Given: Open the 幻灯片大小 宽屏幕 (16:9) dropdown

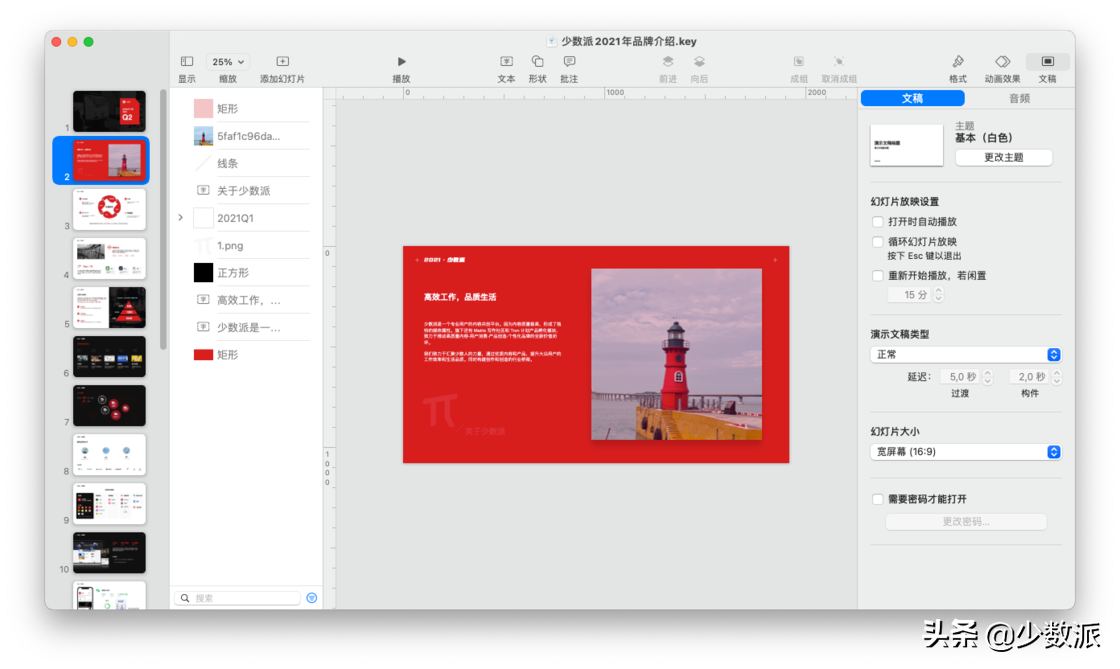Looking at the screenshot, I should [966, 452].
